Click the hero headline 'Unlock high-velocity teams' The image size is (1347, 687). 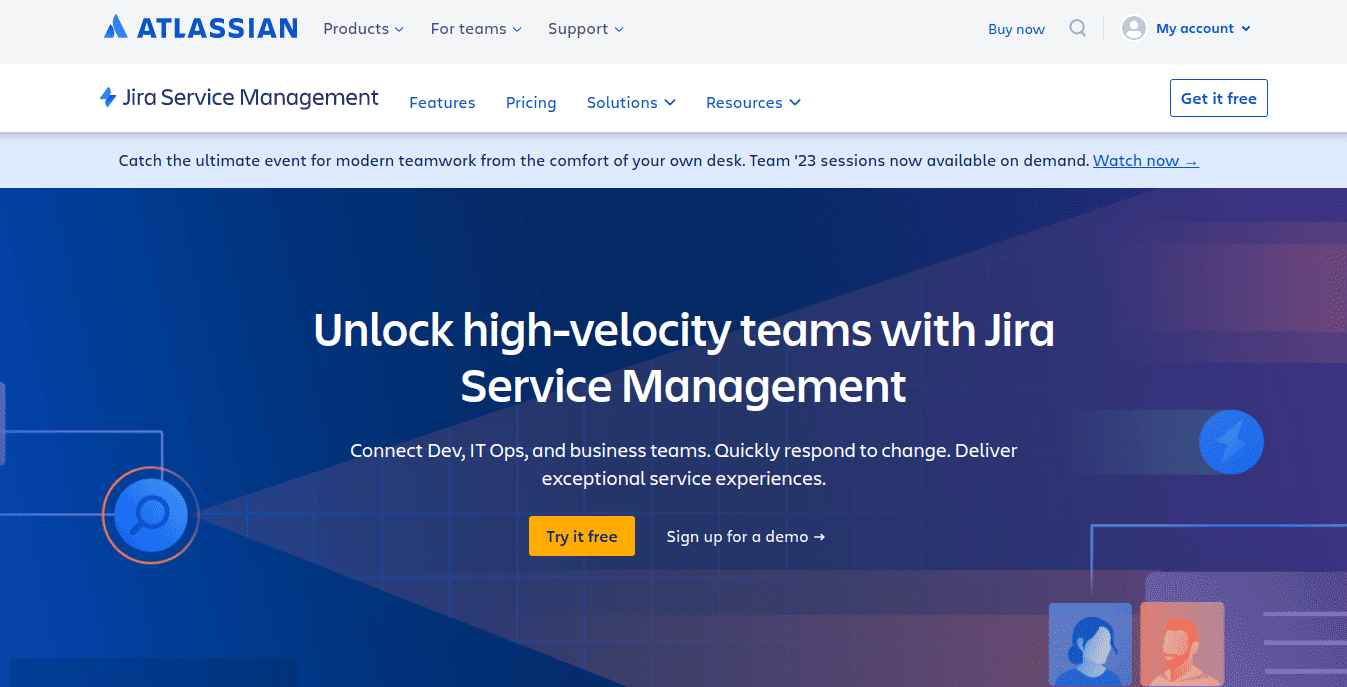click(684, 357)
